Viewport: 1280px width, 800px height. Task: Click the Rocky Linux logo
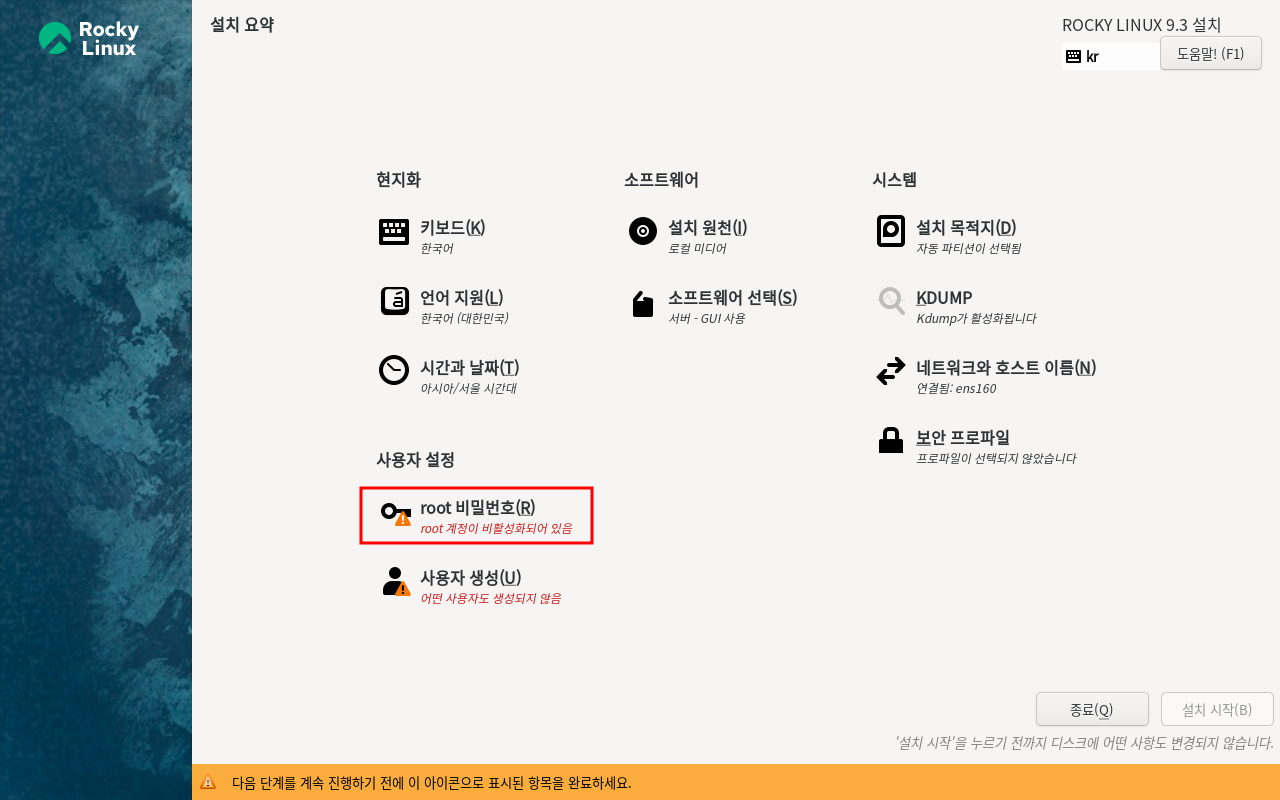click(88, 39)
